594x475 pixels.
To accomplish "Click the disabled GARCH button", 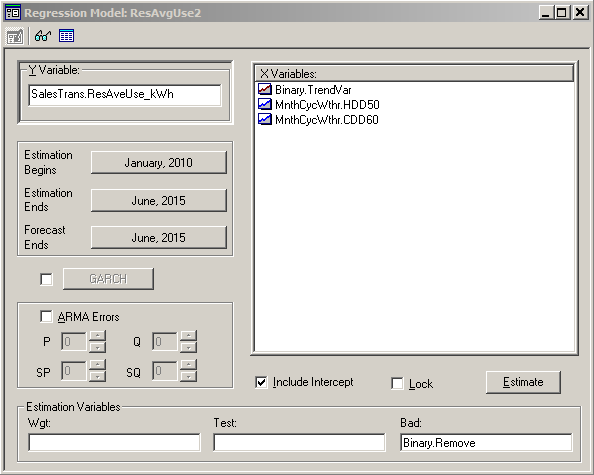I will coord(108,279).
